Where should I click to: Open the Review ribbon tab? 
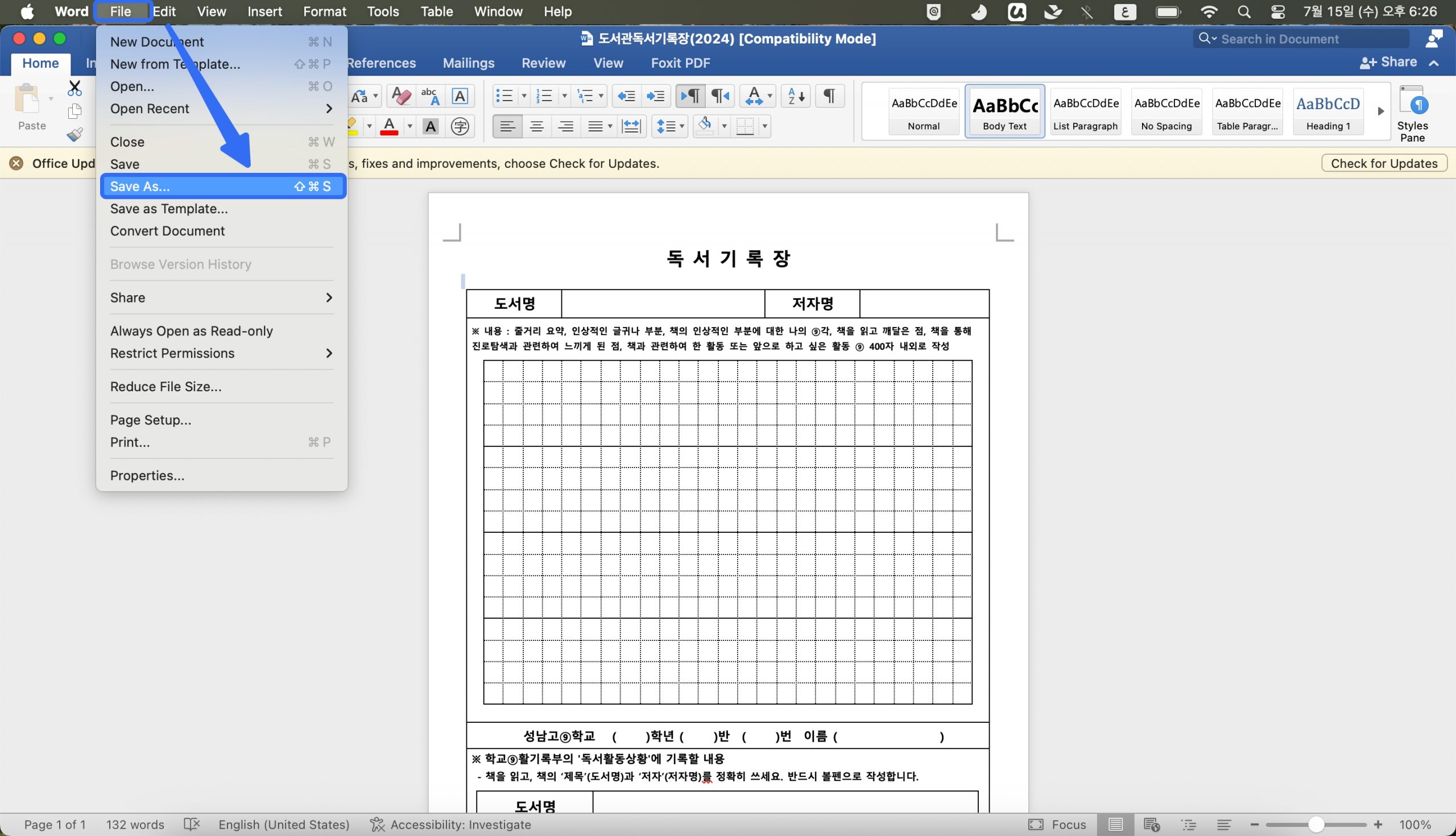point(543,63)
